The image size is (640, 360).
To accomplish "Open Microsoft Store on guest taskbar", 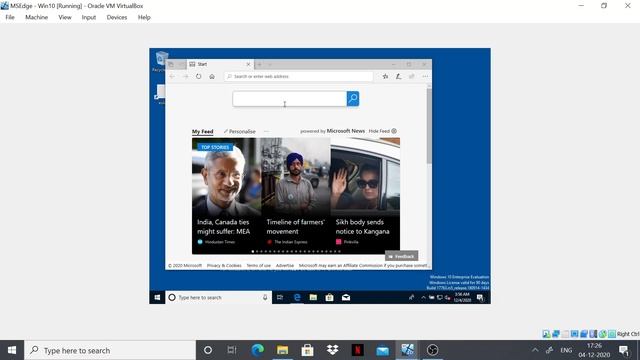I will pyautogui.click(x=329, y=298).
